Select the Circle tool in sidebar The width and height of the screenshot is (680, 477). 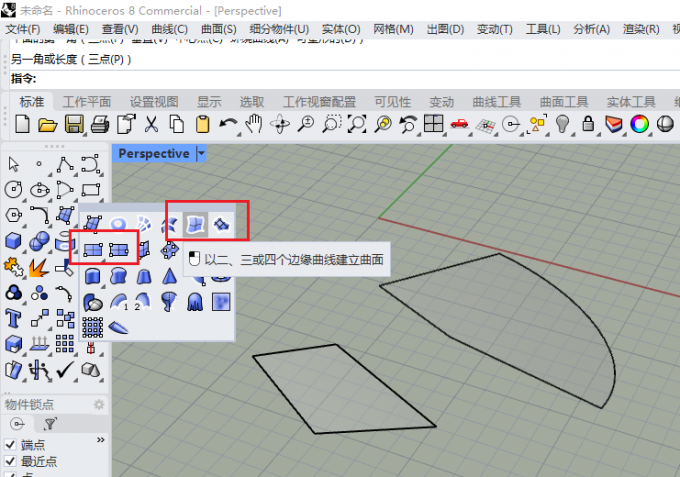pos(13,189)
